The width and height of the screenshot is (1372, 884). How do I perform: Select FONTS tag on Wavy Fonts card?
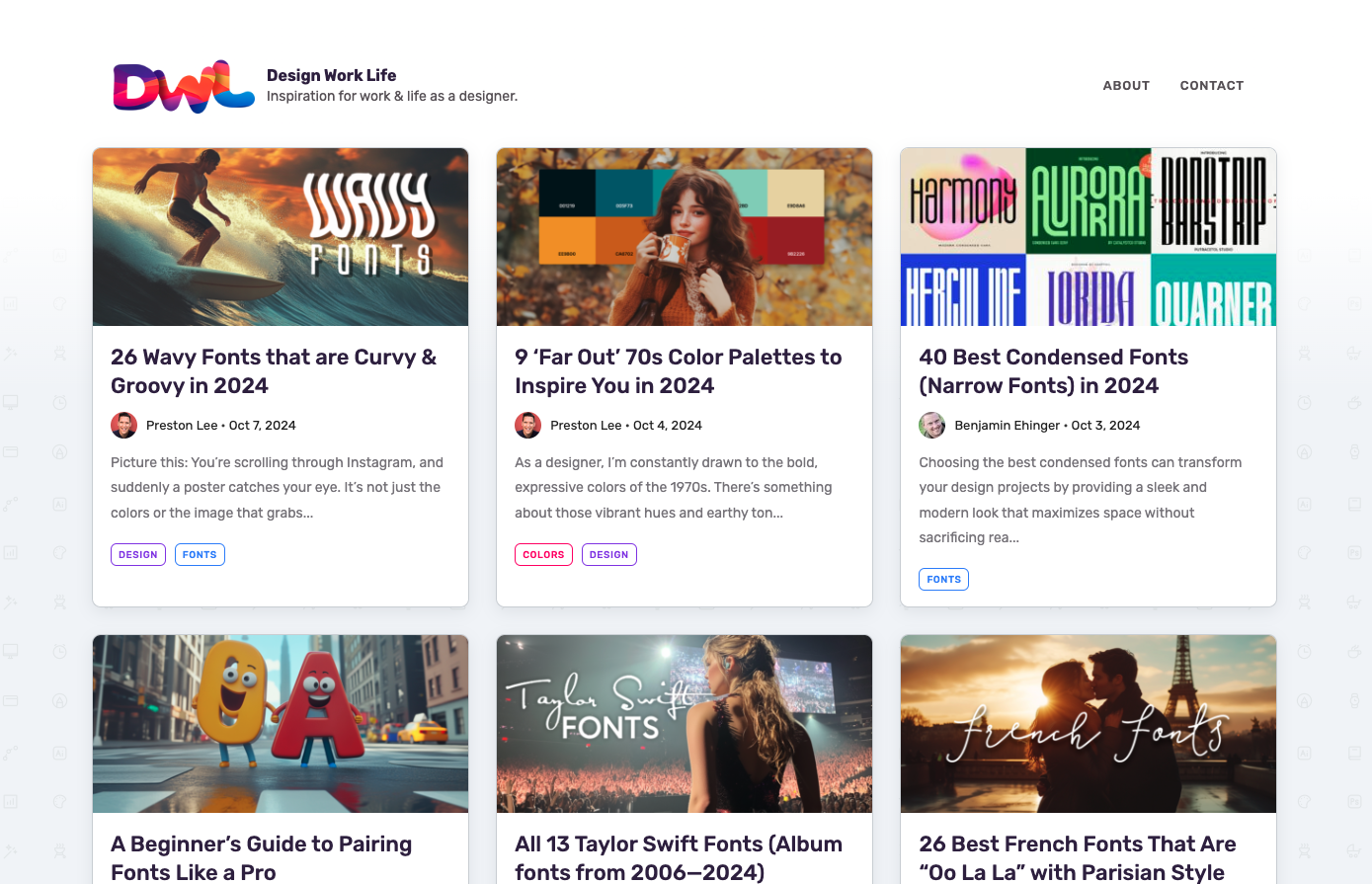[x=200, y=555]
